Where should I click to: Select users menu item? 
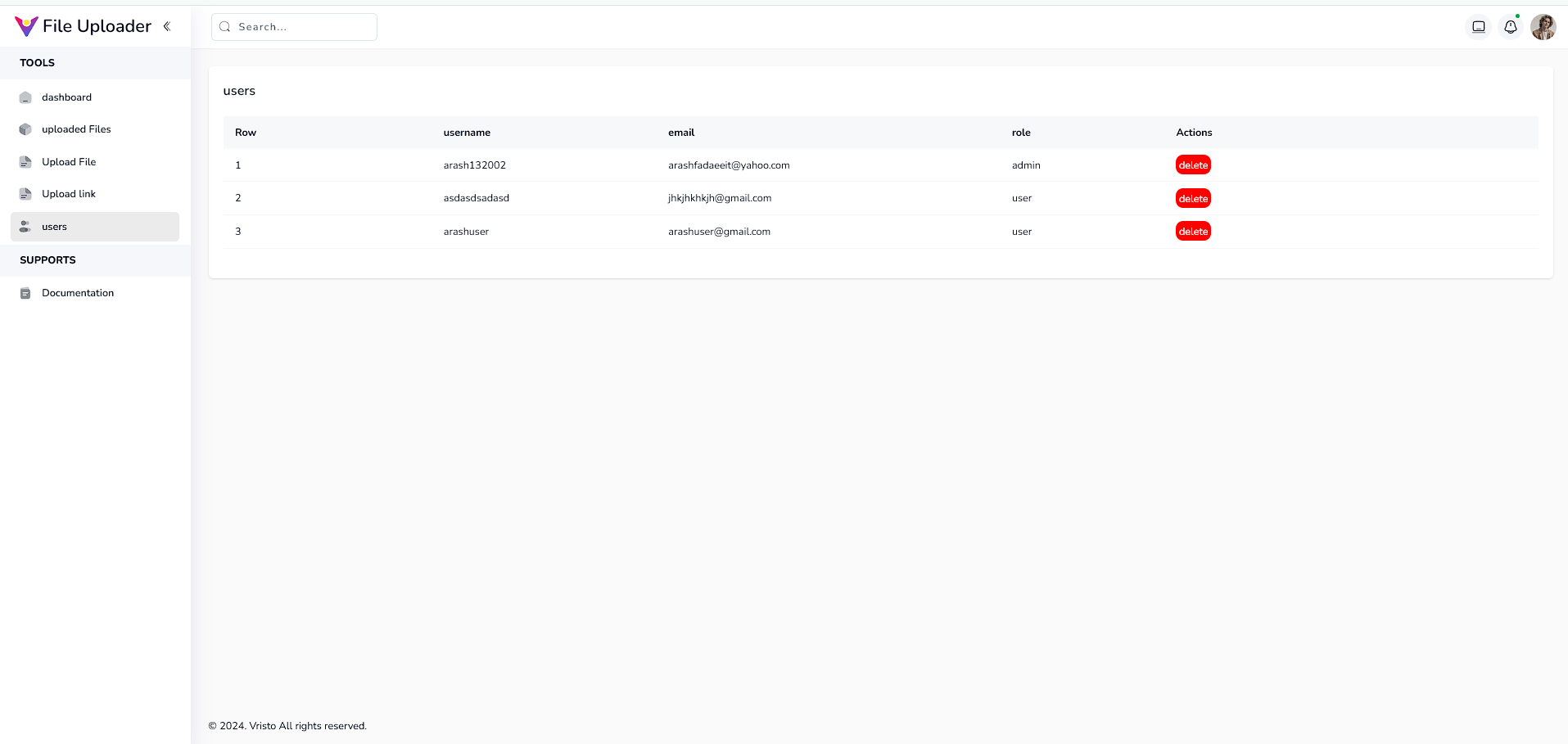pyautogui.click(x=95, y=227)
